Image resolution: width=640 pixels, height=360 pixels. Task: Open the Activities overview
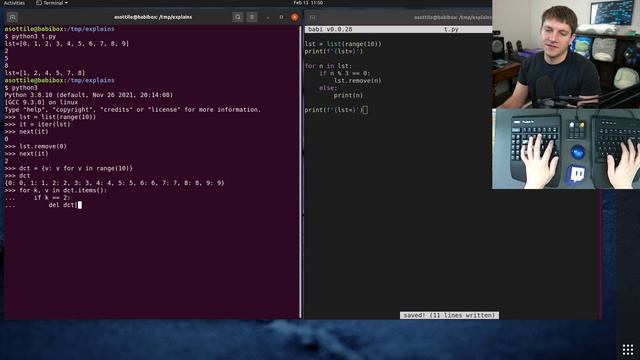pyautogui.click(x=14, y=3)
